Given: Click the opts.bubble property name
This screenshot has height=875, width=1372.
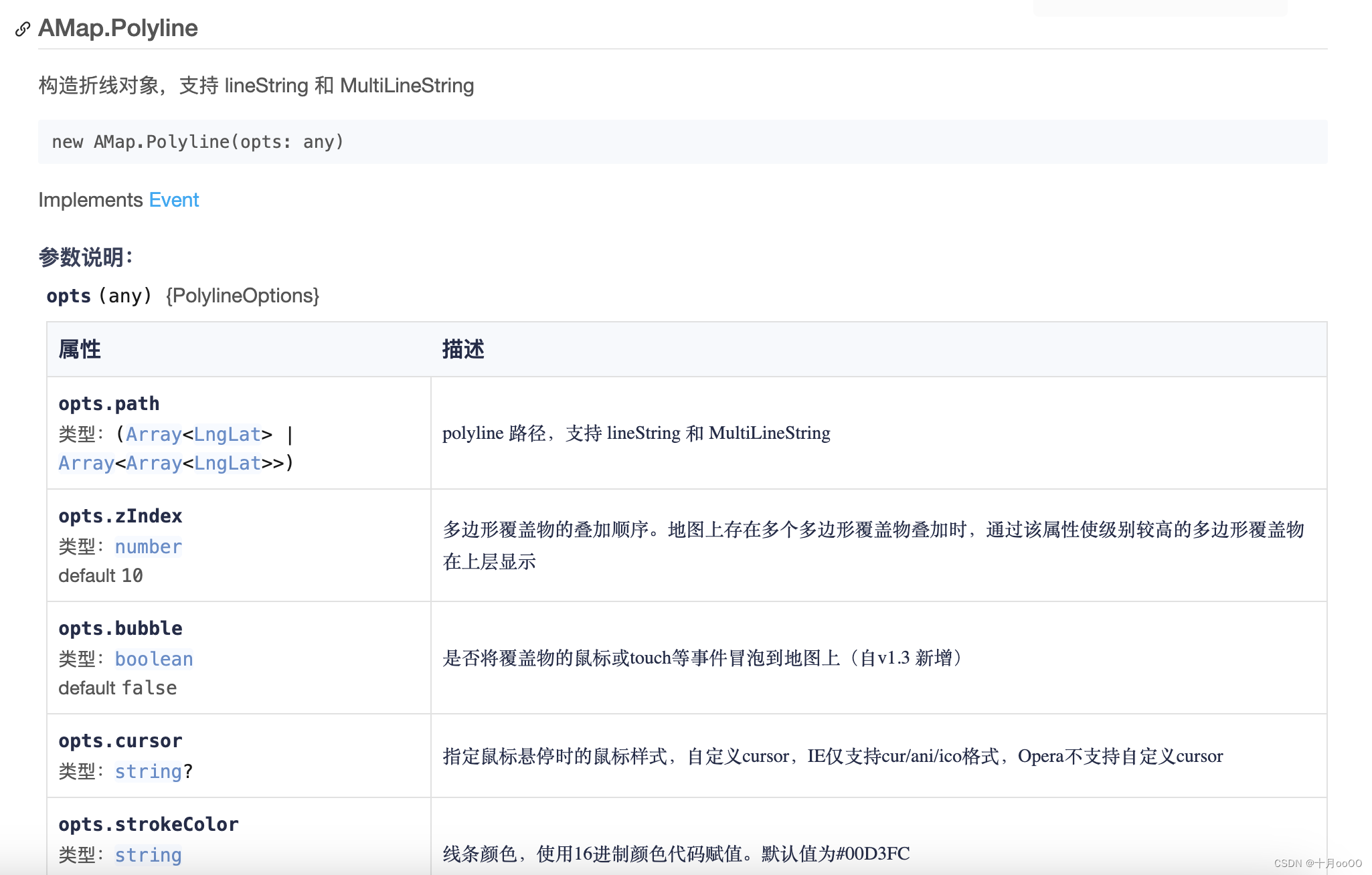Looking at the screenshot, I should [x=120, y=629].
